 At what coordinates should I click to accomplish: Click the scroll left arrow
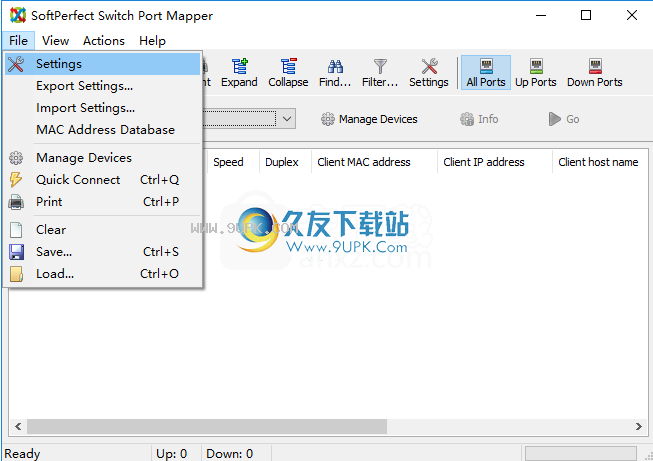click(18, 426)
